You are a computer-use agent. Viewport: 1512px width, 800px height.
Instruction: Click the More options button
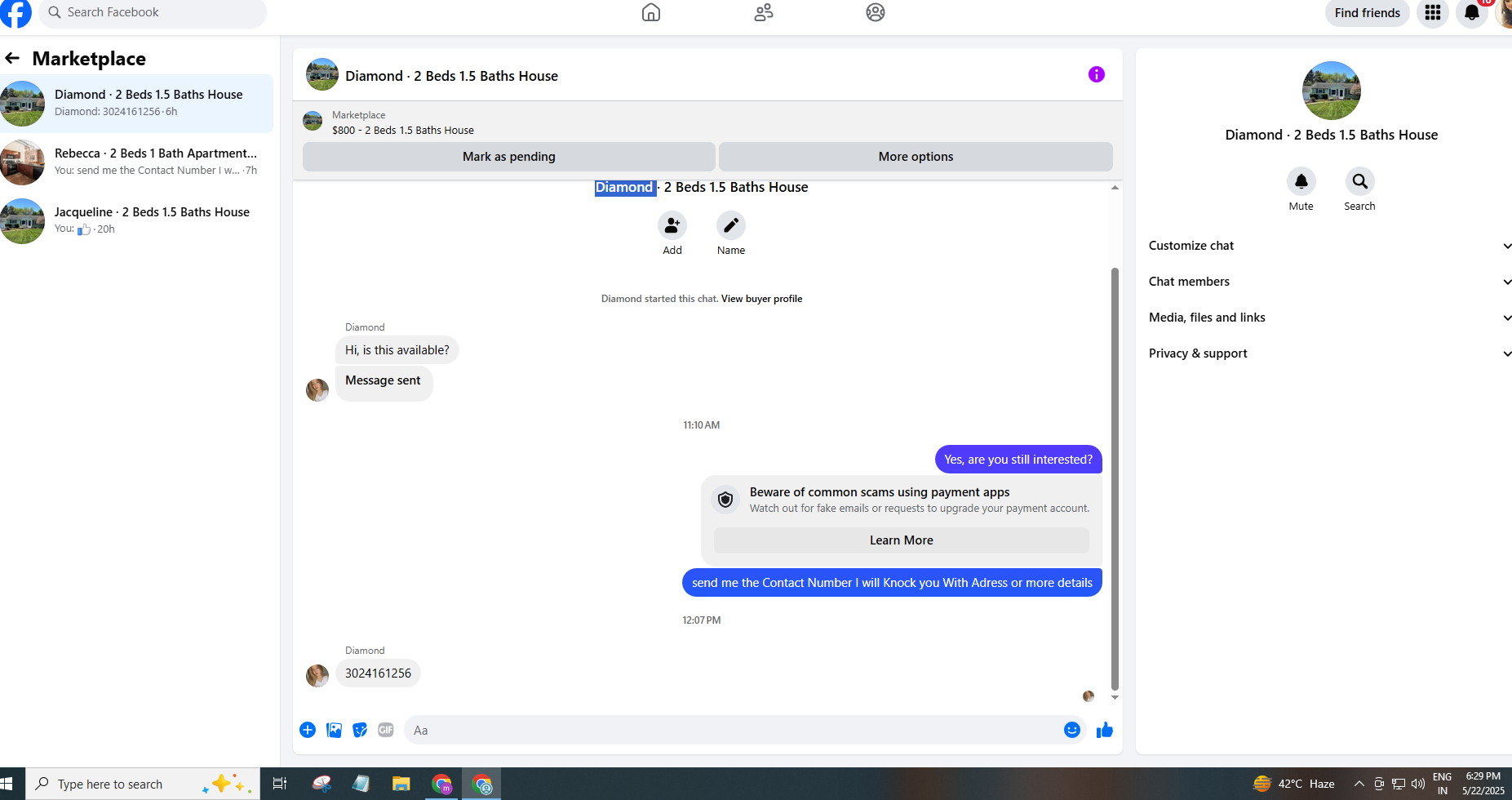tap(916, 157)
